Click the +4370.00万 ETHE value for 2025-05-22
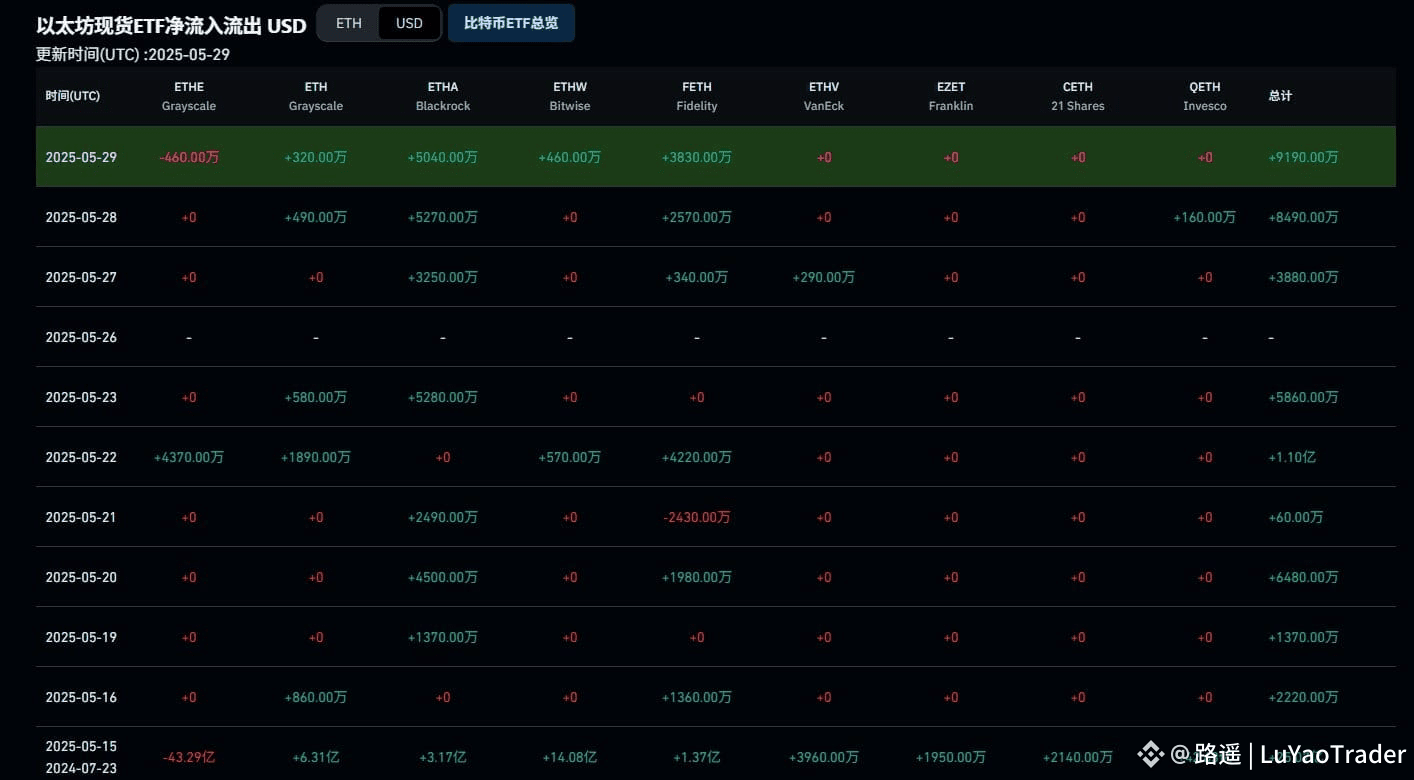The image size is (1414, 780). pos(189,457)
